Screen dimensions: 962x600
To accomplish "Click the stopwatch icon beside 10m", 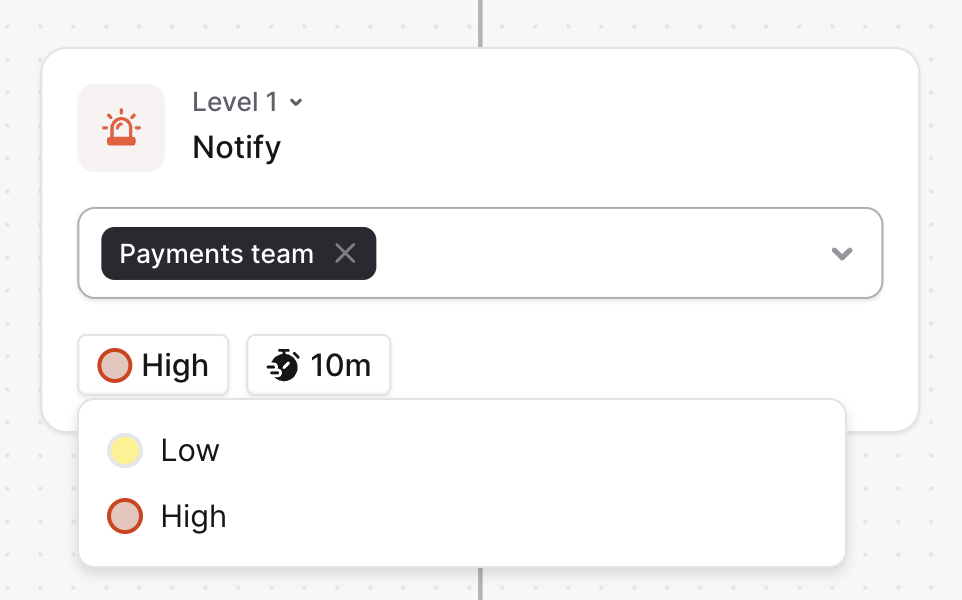I will tap(284, 365).
